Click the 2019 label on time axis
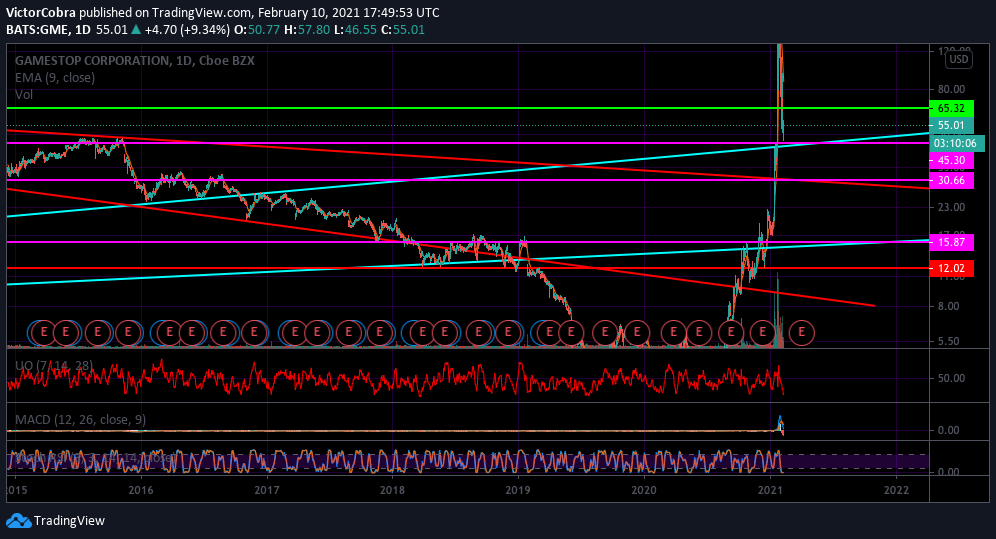The height and width of the screenshot is (539, 996). click(518, 489)
